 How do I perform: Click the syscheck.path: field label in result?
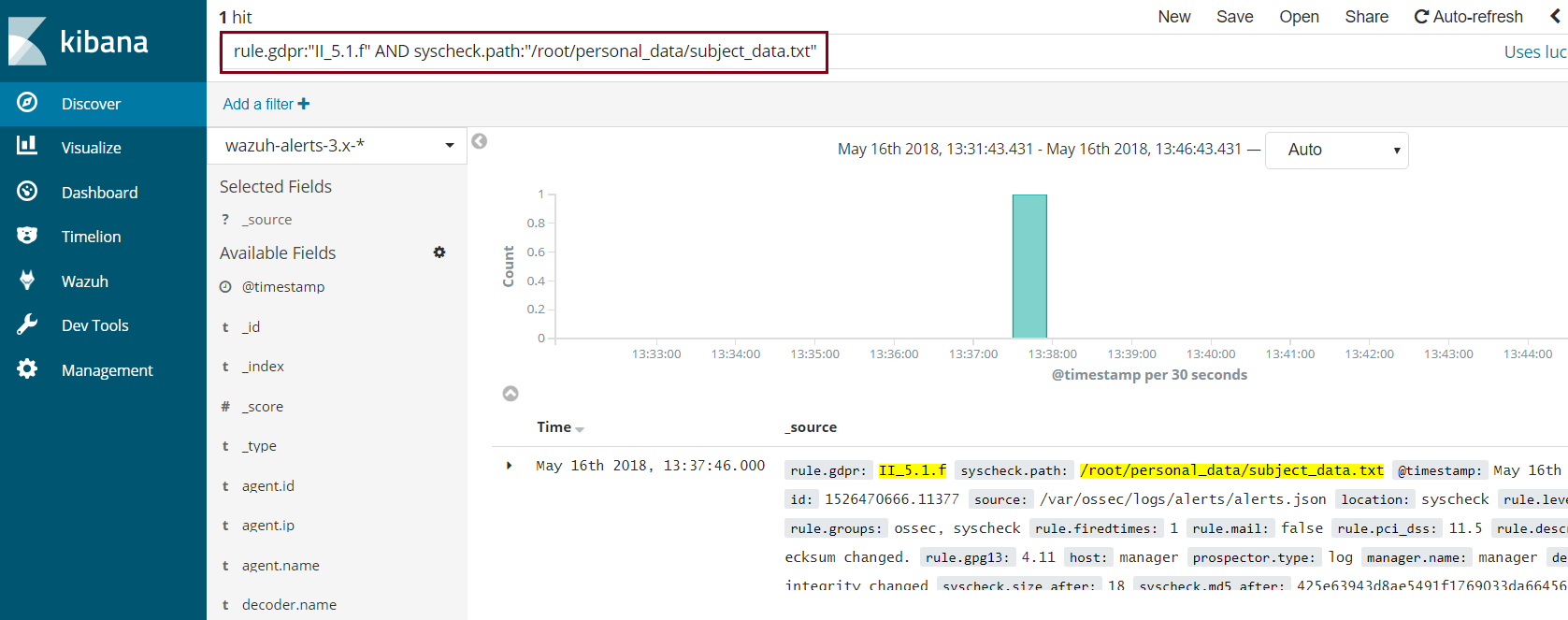(x=1014, y=470)
